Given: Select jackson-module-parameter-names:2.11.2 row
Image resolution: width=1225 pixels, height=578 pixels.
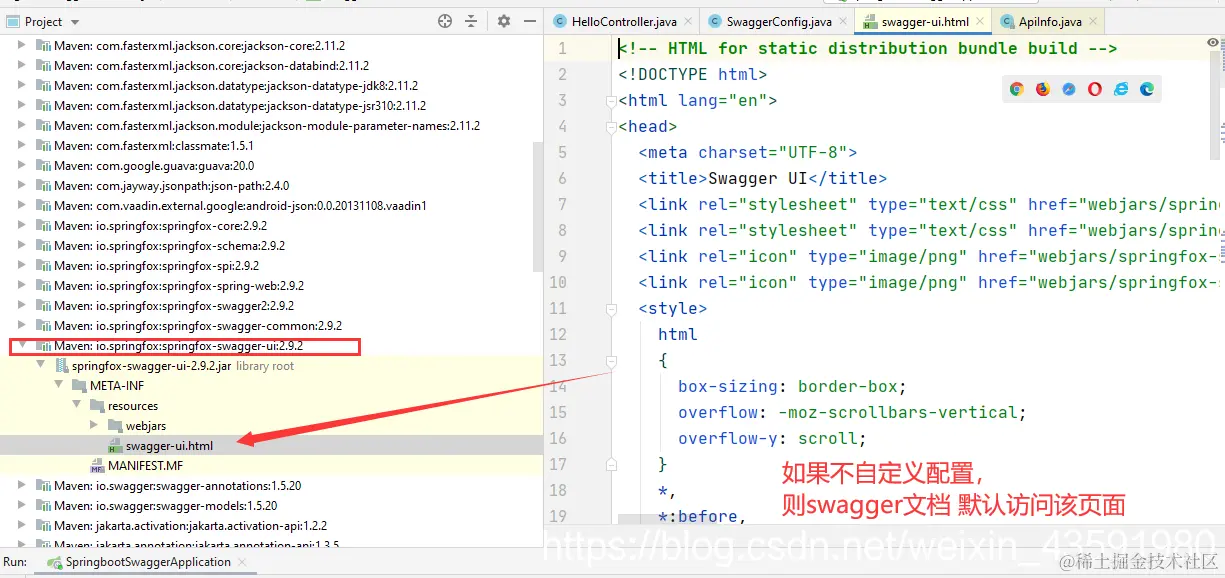Looking at the screenshot, I should [272, 126].
